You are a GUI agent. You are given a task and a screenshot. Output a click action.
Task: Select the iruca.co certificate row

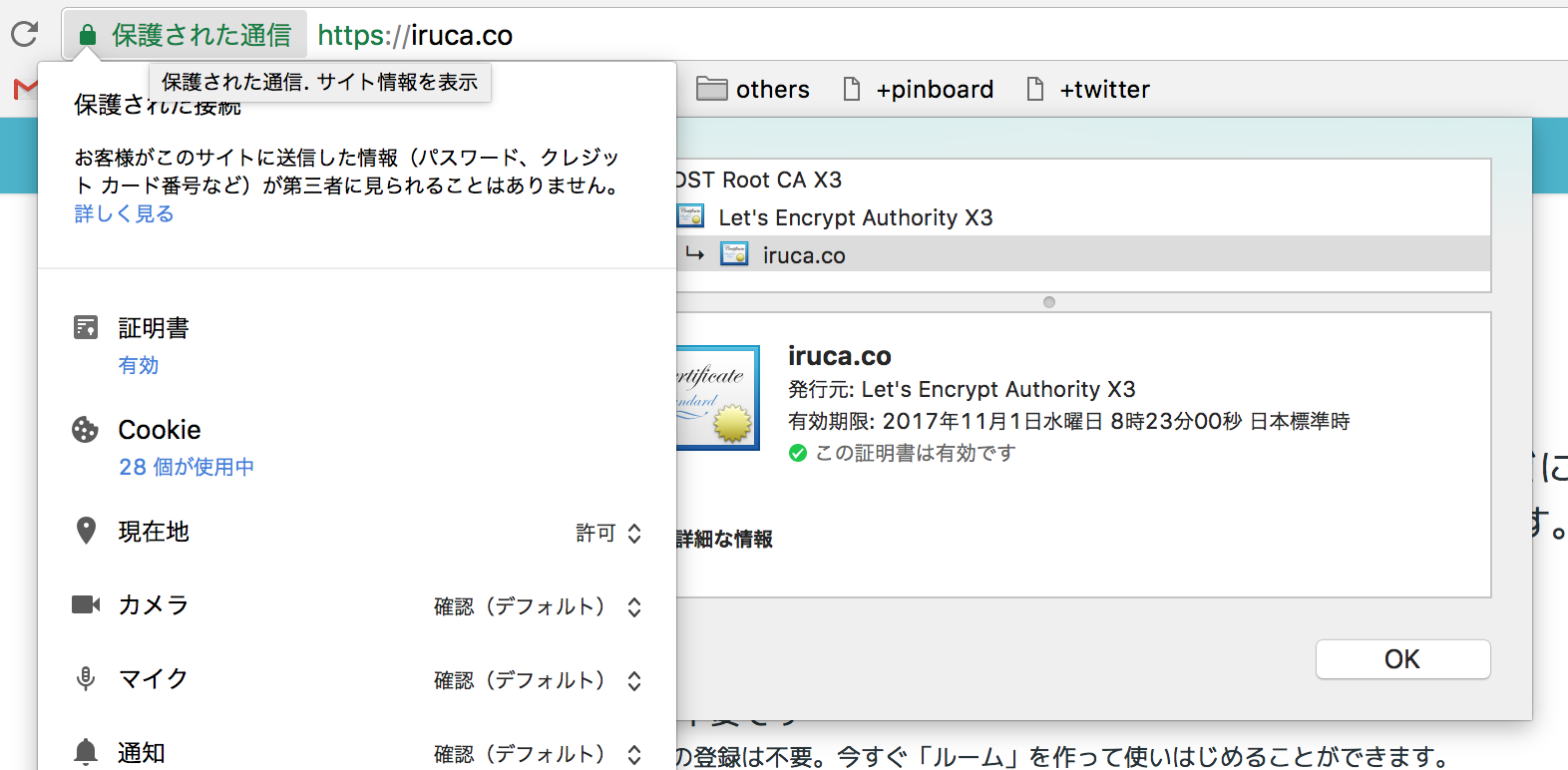click(1083, 254)
